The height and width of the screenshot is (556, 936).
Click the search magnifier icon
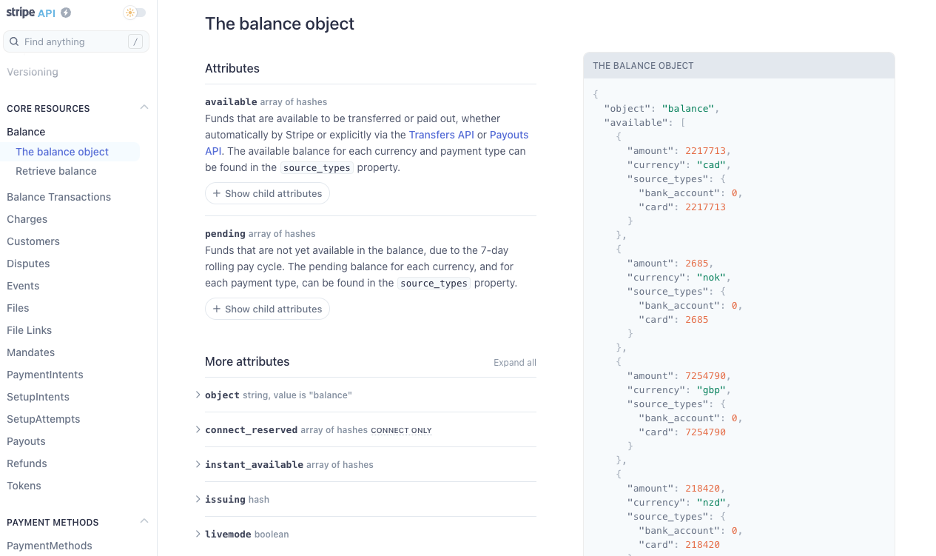pyautogui.click(x=14, y=42)
